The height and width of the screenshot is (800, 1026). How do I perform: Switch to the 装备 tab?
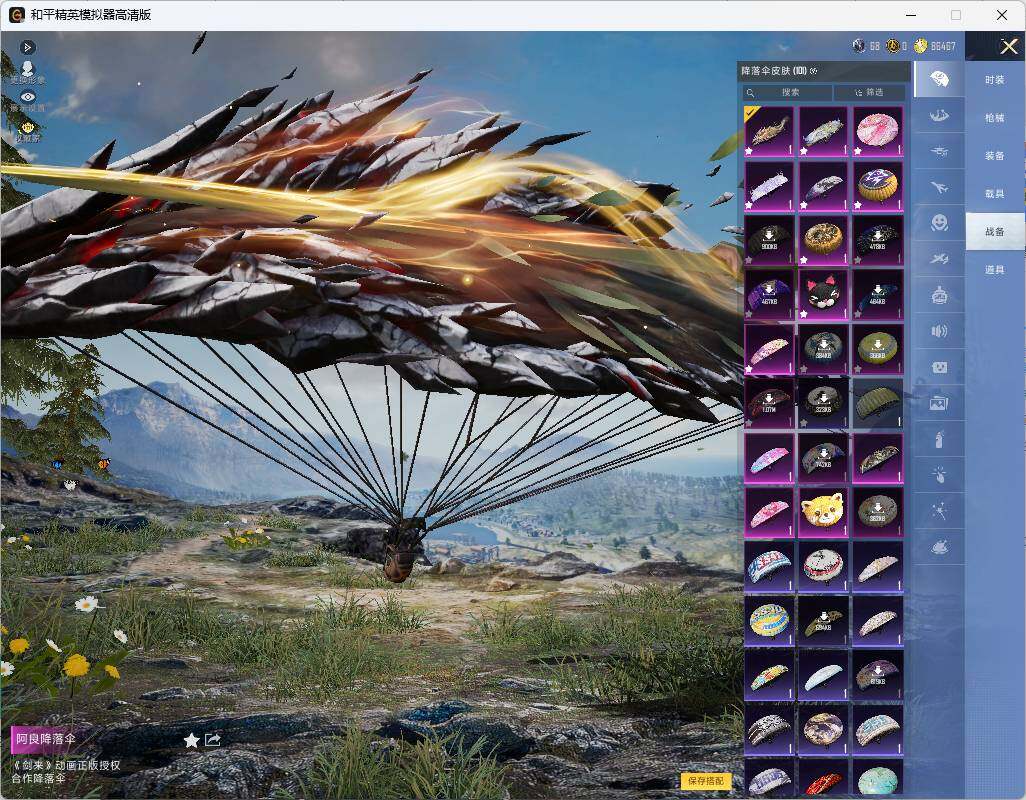[x=995, y=156]
